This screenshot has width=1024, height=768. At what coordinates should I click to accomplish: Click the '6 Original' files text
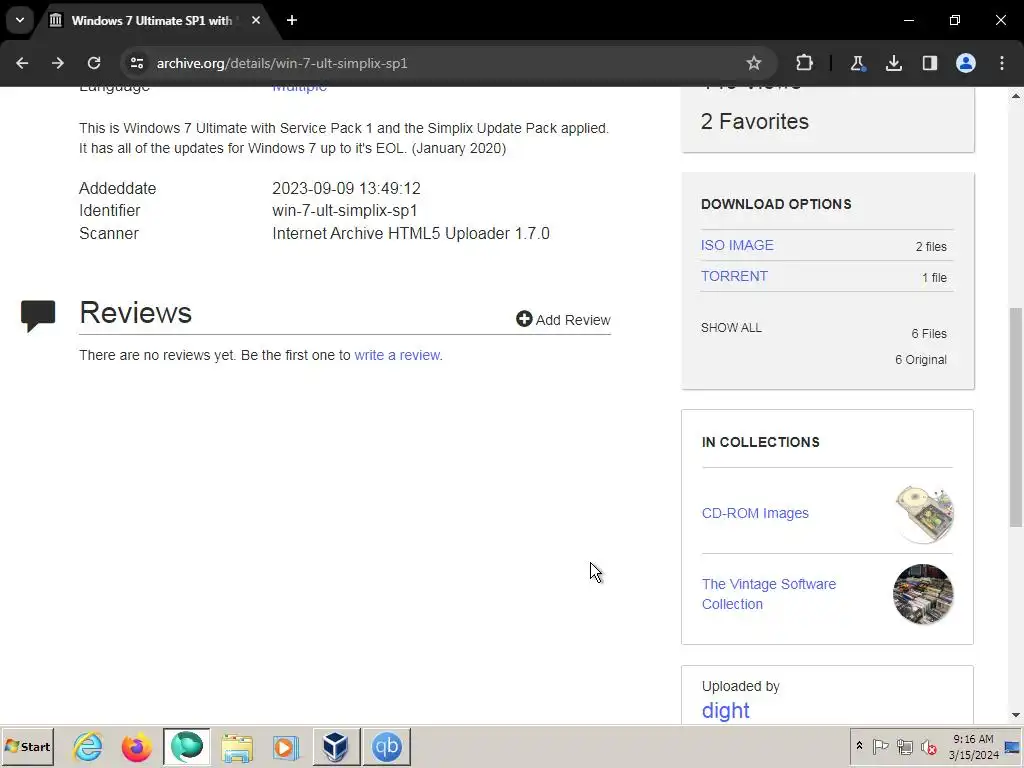click(x=920, y=360)
